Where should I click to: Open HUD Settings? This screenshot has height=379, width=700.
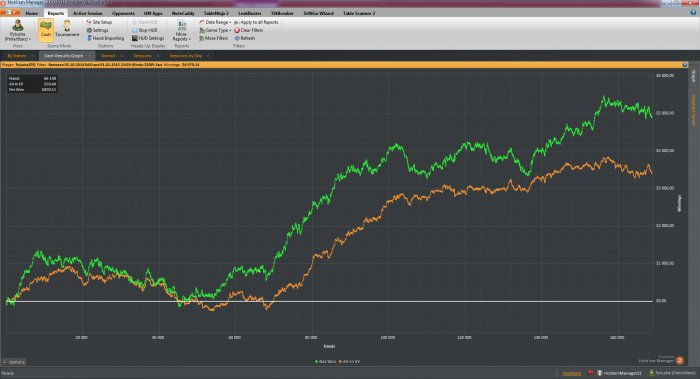click(148, 38)
